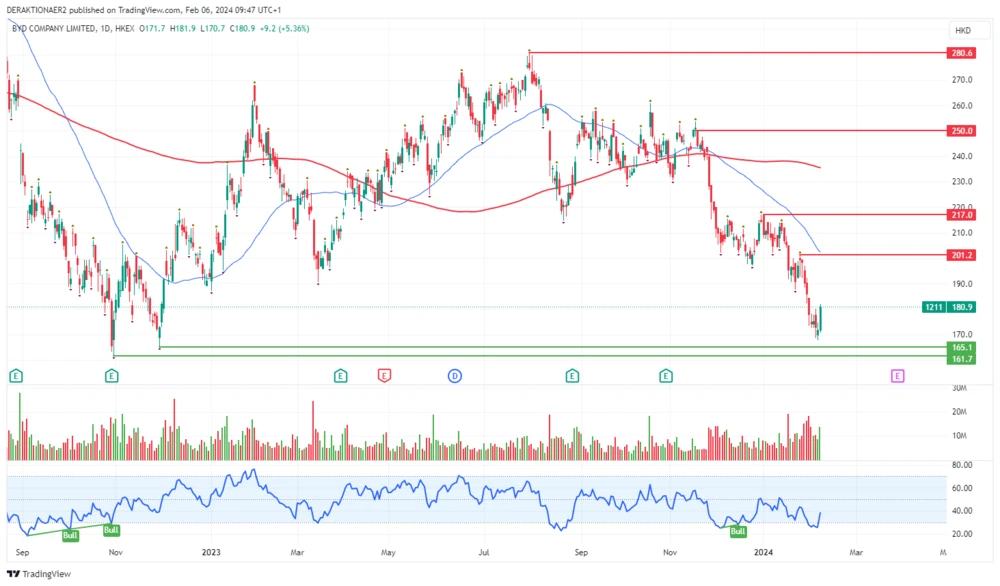Click the rightmost green E earnings marker
Image resolution: width=1000 pixels, height=586 pixels.
(x=665, y=376)
